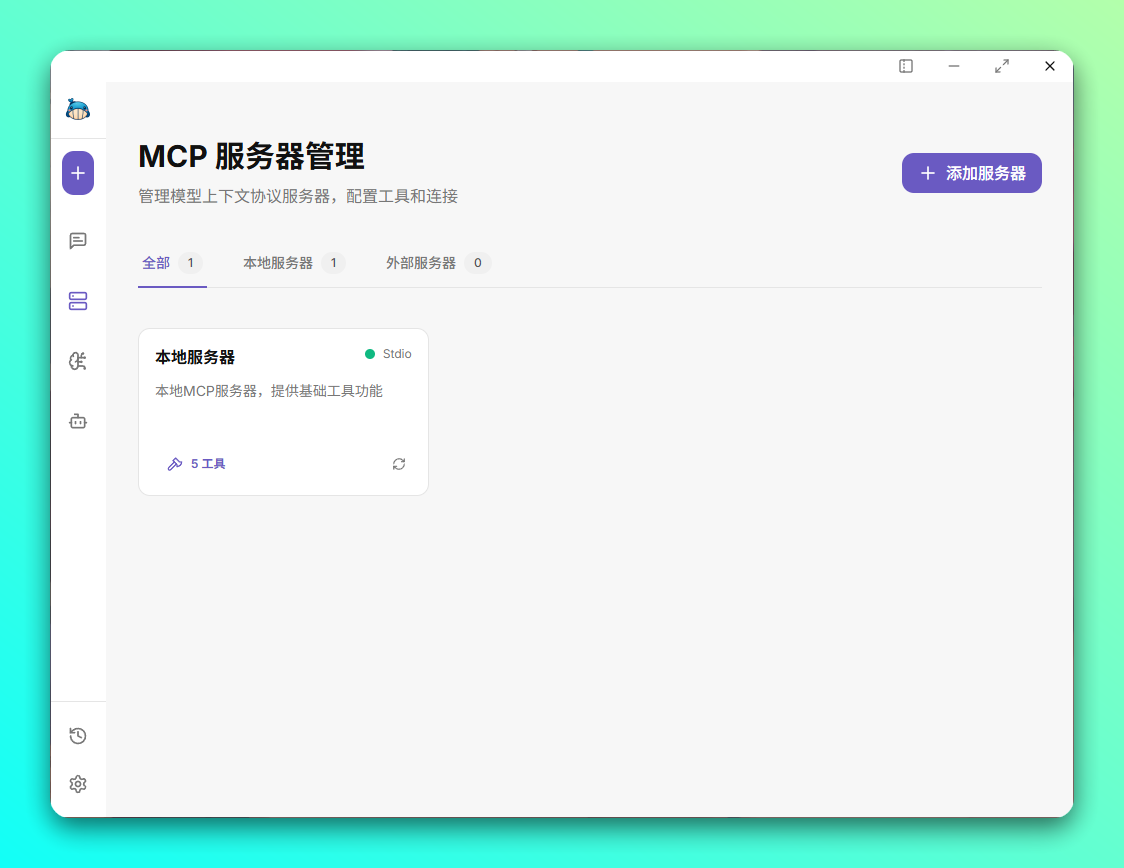This screenshot has height=868, width=1124.
Task: Open the history clock icon
Action: coord(78,735)
